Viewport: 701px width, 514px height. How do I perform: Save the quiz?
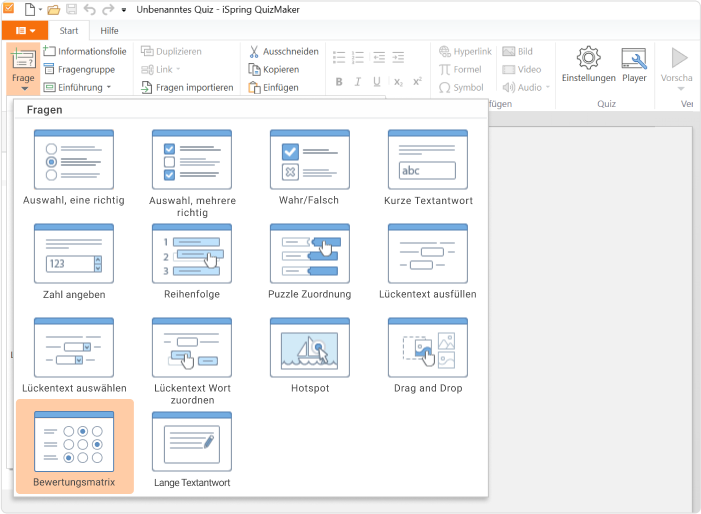72,9
